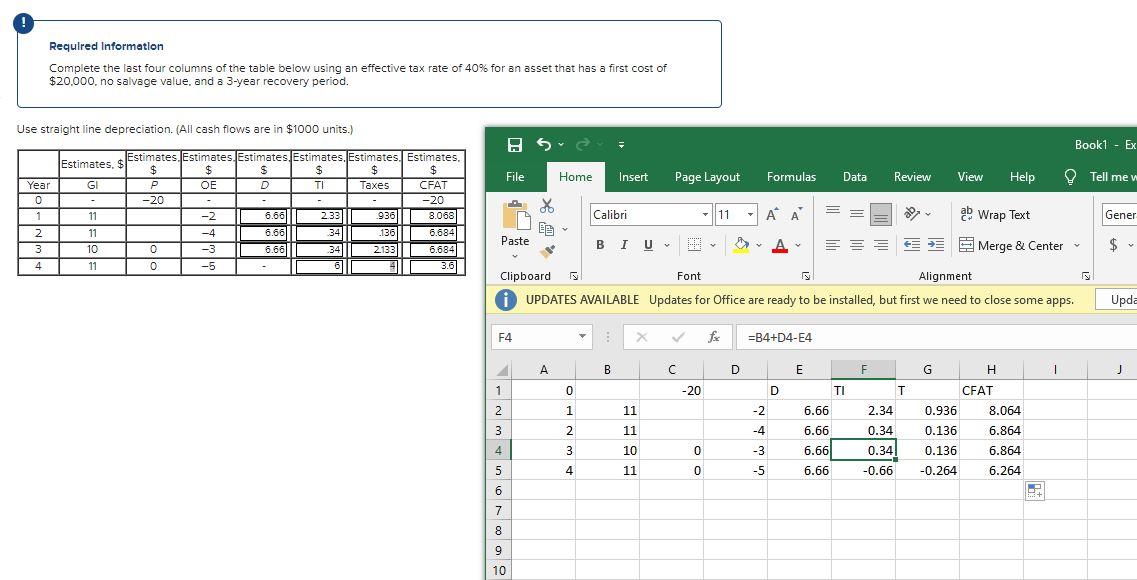Select the red Font Color swatch
The height and width of the screenshot is (580, 1137).
tap(778, 245)
